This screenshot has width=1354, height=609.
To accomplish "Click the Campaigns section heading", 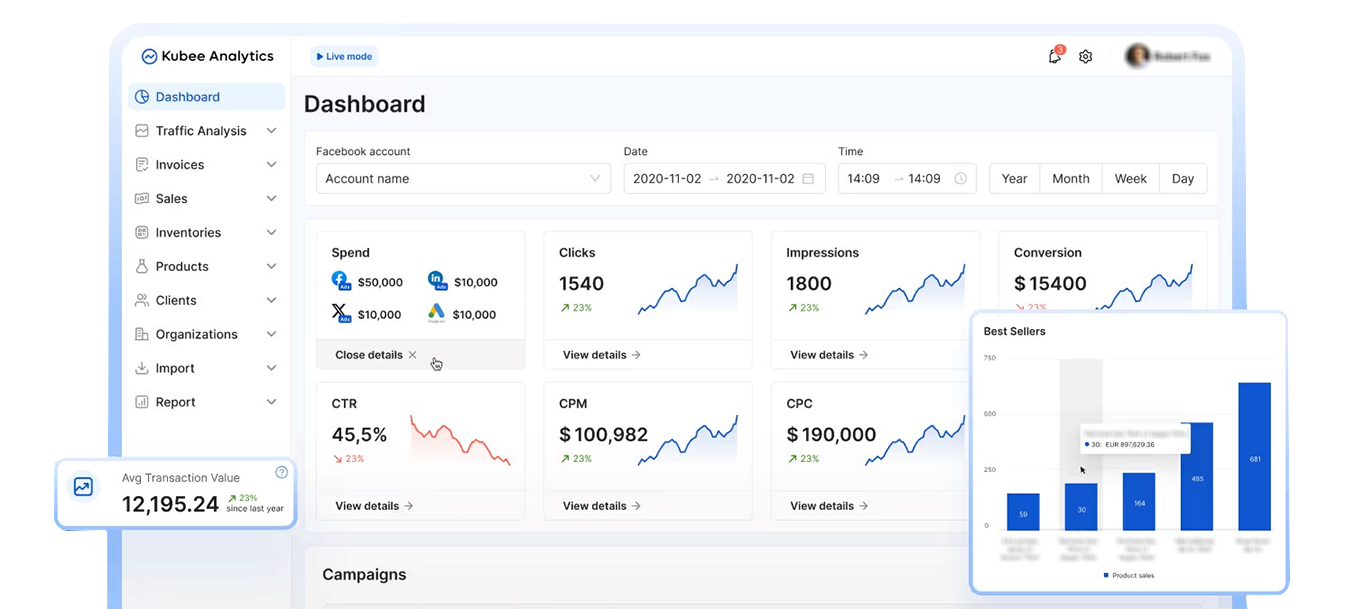I will pyautogui.click(x=364, y=575).
